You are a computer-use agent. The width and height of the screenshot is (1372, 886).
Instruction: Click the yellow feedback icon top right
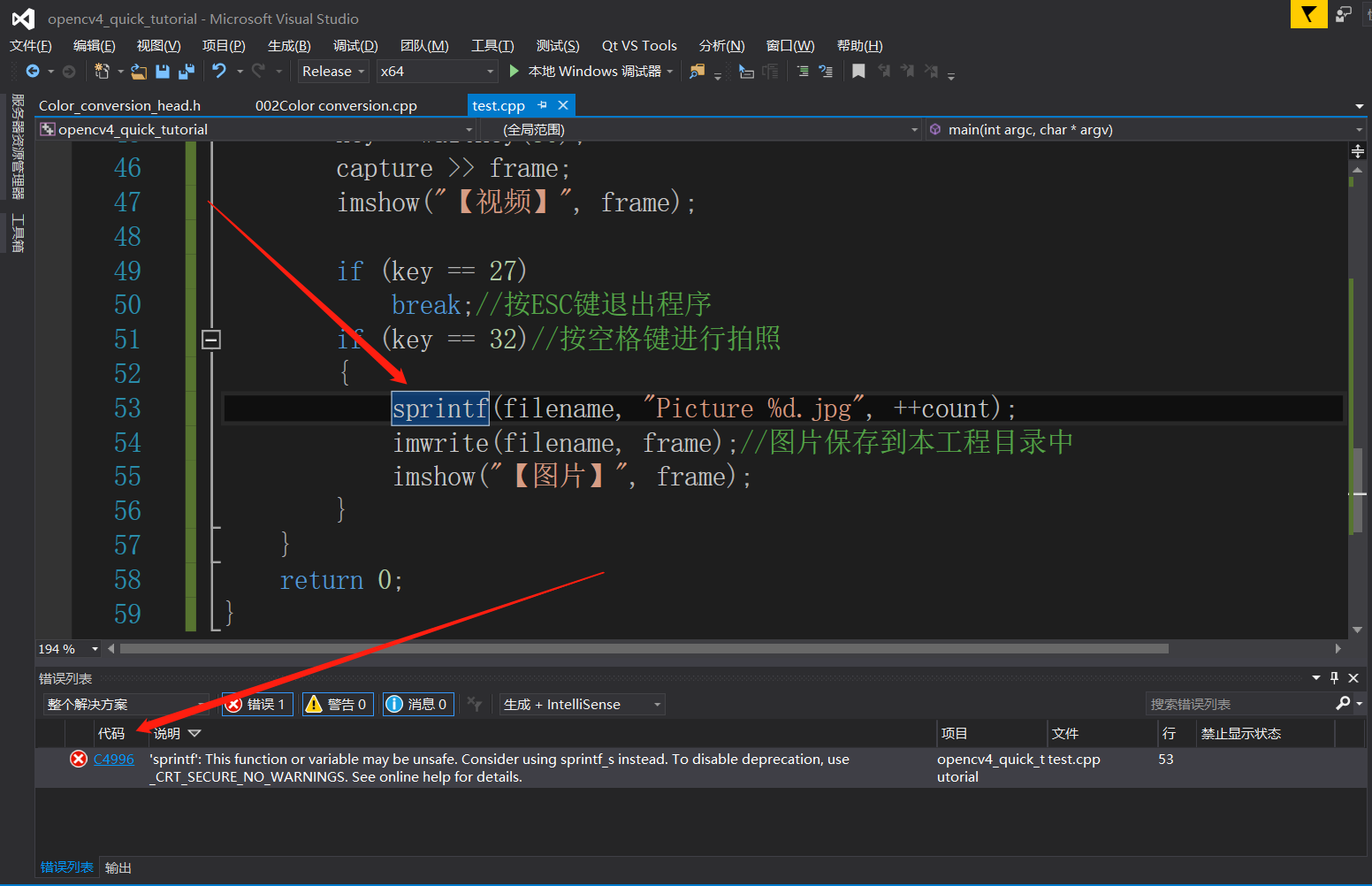pos(1308,15)
